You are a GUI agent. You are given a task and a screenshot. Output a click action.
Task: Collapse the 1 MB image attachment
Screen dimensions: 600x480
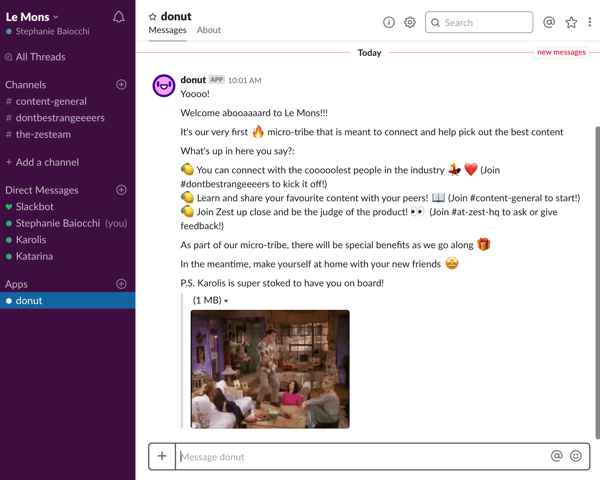pos(226,301)
